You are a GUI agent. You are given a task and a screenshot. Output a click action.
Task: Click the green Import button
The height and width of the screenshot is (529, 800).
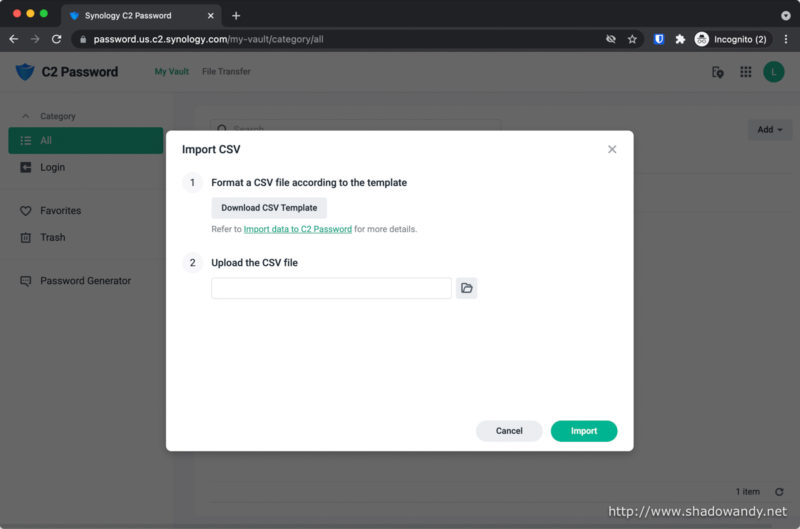click(x=584, y=431)
